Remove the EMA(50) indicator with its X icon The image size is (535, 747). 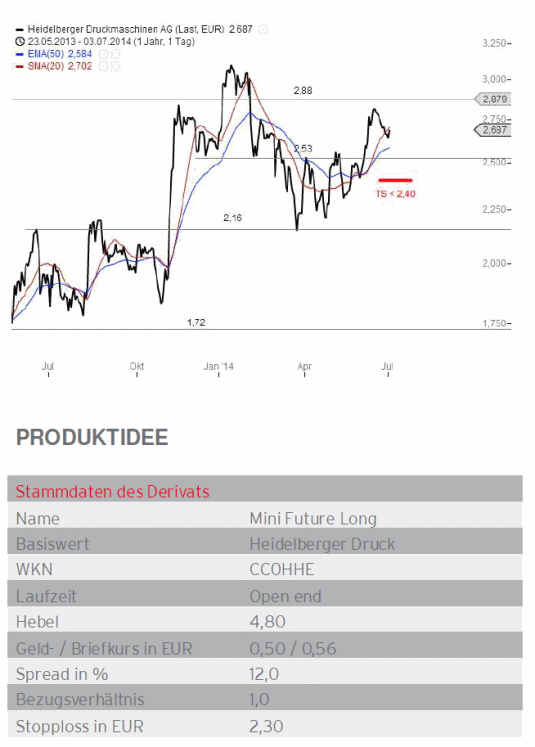[x=114, y=54]
